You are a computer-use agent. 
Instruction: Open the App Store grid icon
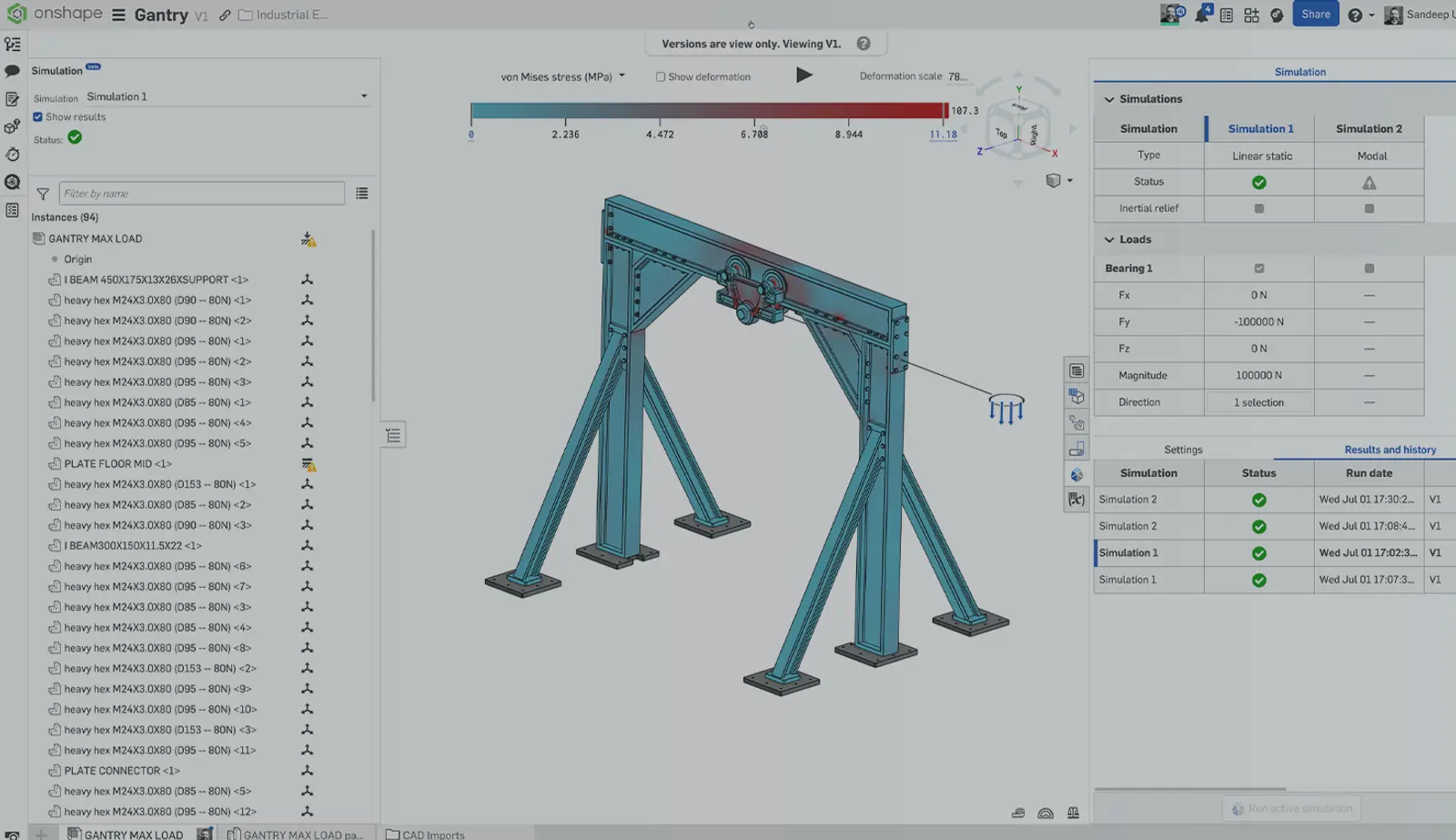pos(1251,15)
